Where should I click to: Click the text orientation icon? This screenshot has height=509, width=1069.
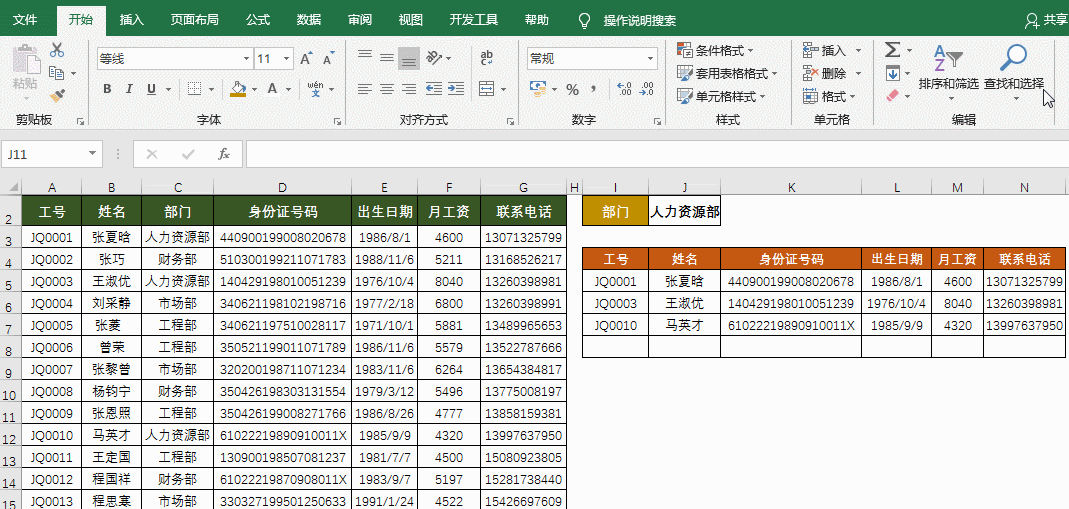[x=432, y=58]
